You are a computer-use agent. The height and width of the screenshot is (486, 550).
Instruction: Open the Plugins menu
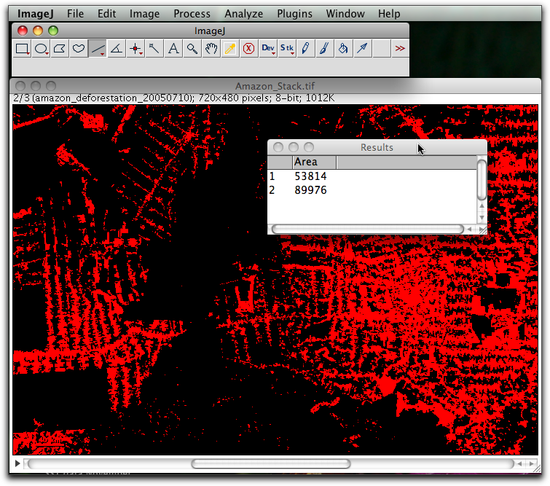click(295, 14)
